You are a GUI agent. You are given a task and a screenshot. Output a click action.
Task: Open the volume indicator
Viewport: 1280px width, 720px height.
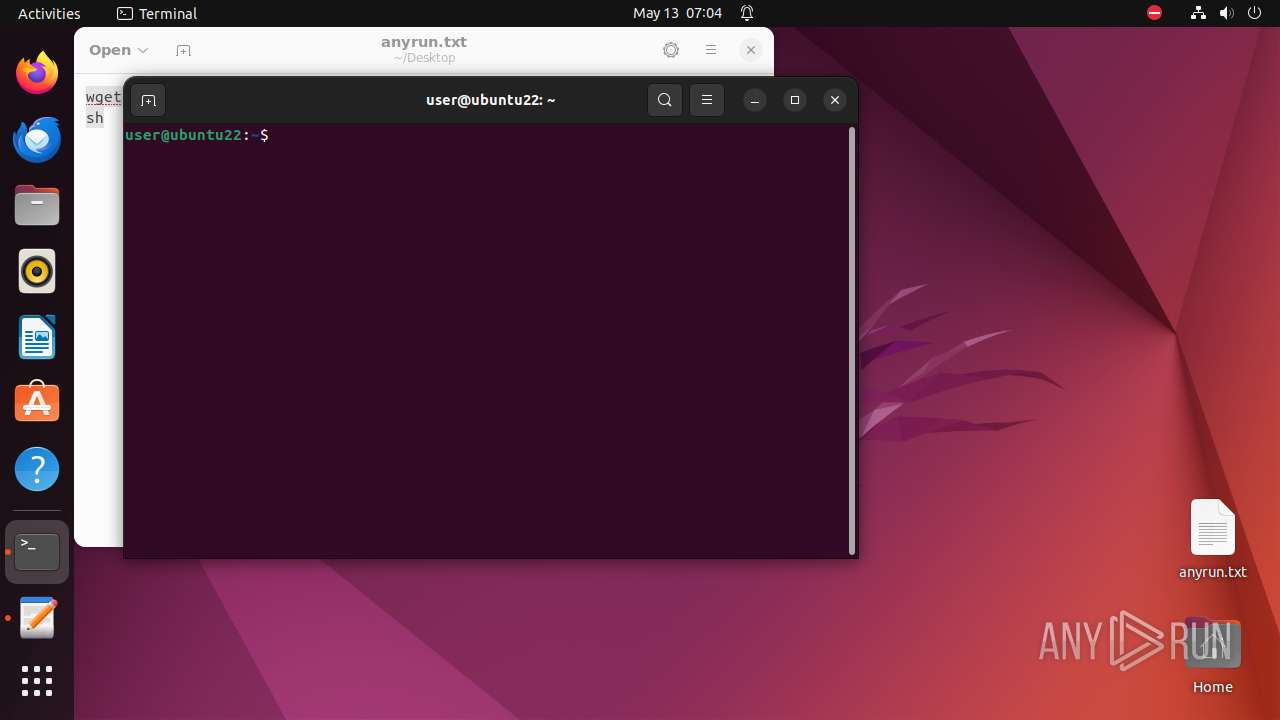click(1227, 13)
